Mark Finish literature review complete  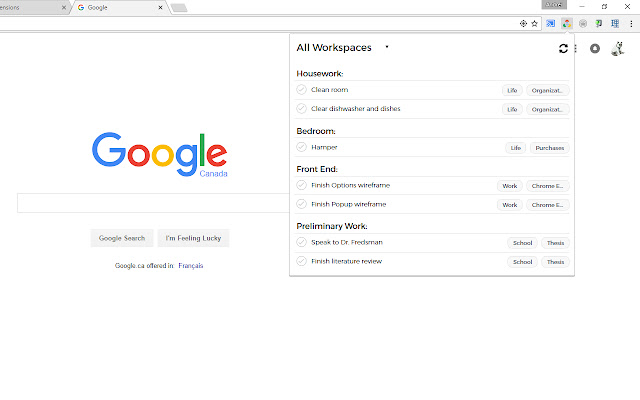pos(301,261)
